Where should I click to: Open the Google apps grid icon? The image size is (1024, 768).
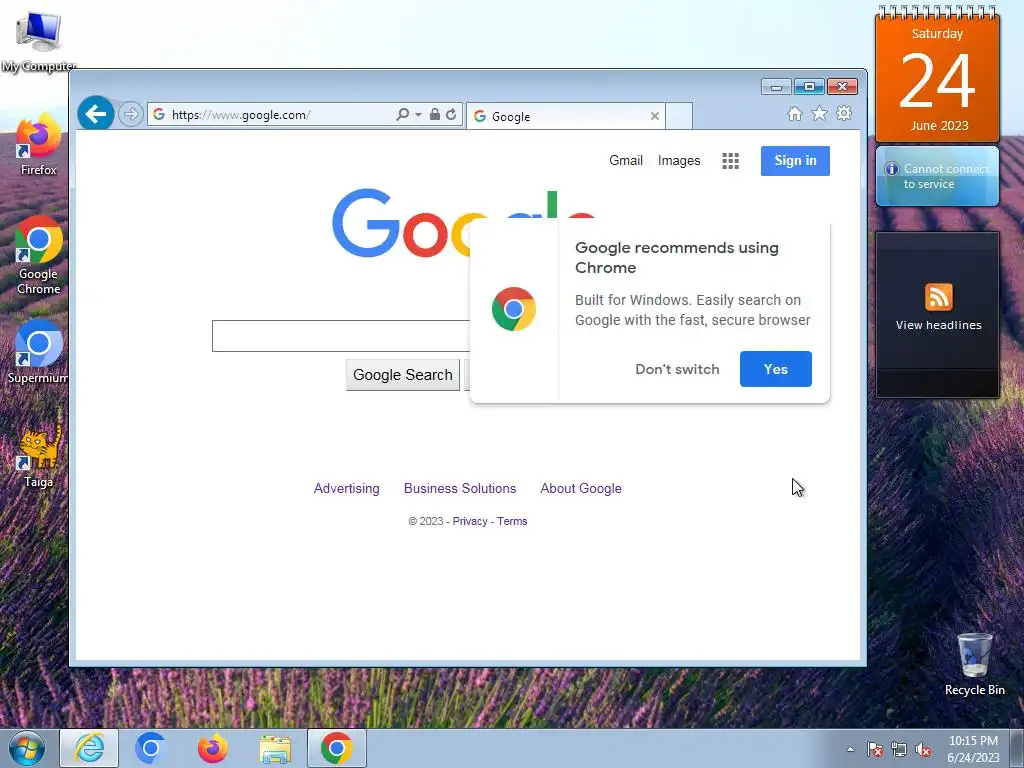pos(731,161)
